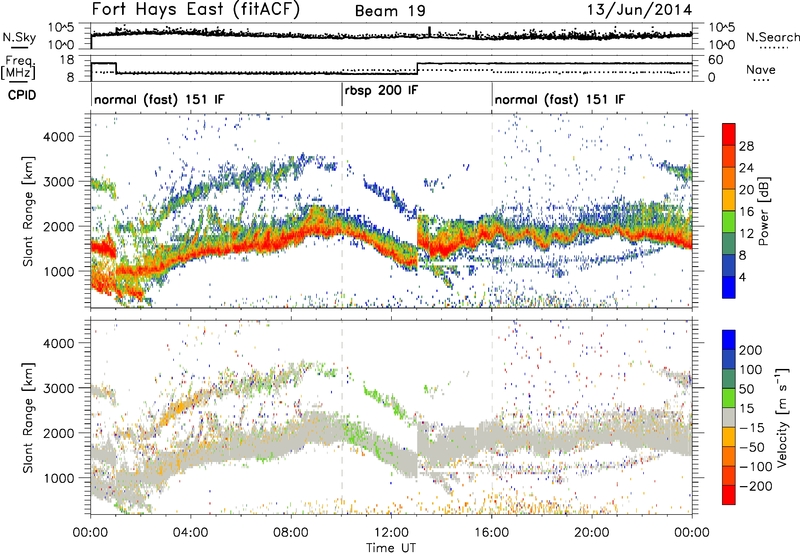This screenshot has height=554, width=800.
Task: Click '1000' on the velocity panel range axis
Action: [59, 478]
